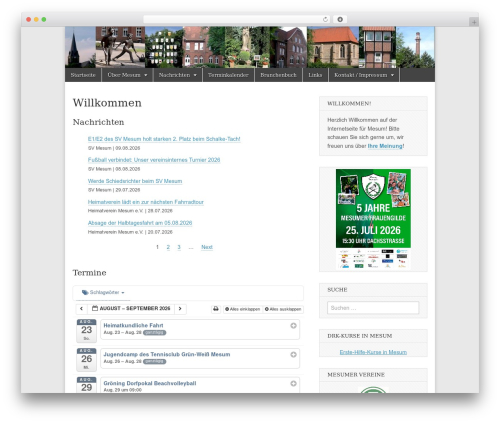This screenshot has height=423, width=500.
Task: Click Gröning Dorfpokal Beachvolleyball event title
Action: pos(150,383)
